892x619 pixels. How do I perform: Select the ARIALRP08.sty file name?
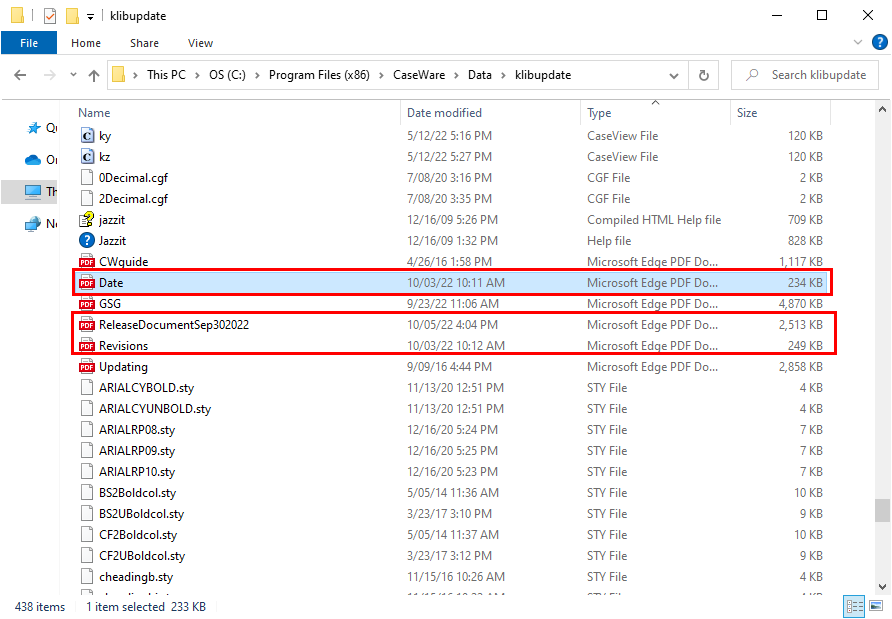tap(137, 430)
